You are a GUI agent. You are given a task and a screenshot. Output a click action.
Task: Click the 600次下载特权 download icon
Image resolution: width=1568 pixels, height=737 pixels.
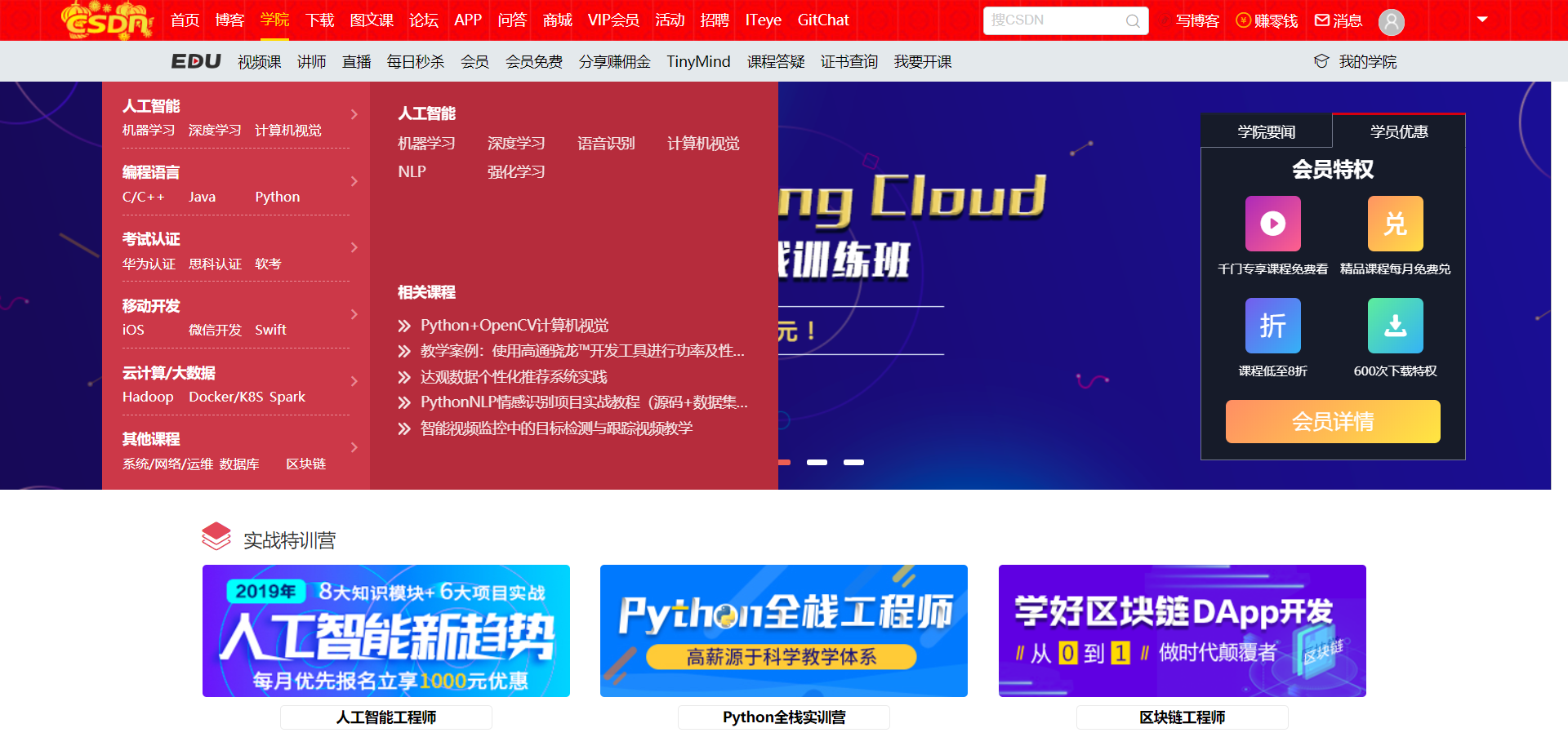click(x=1395, y=325)
